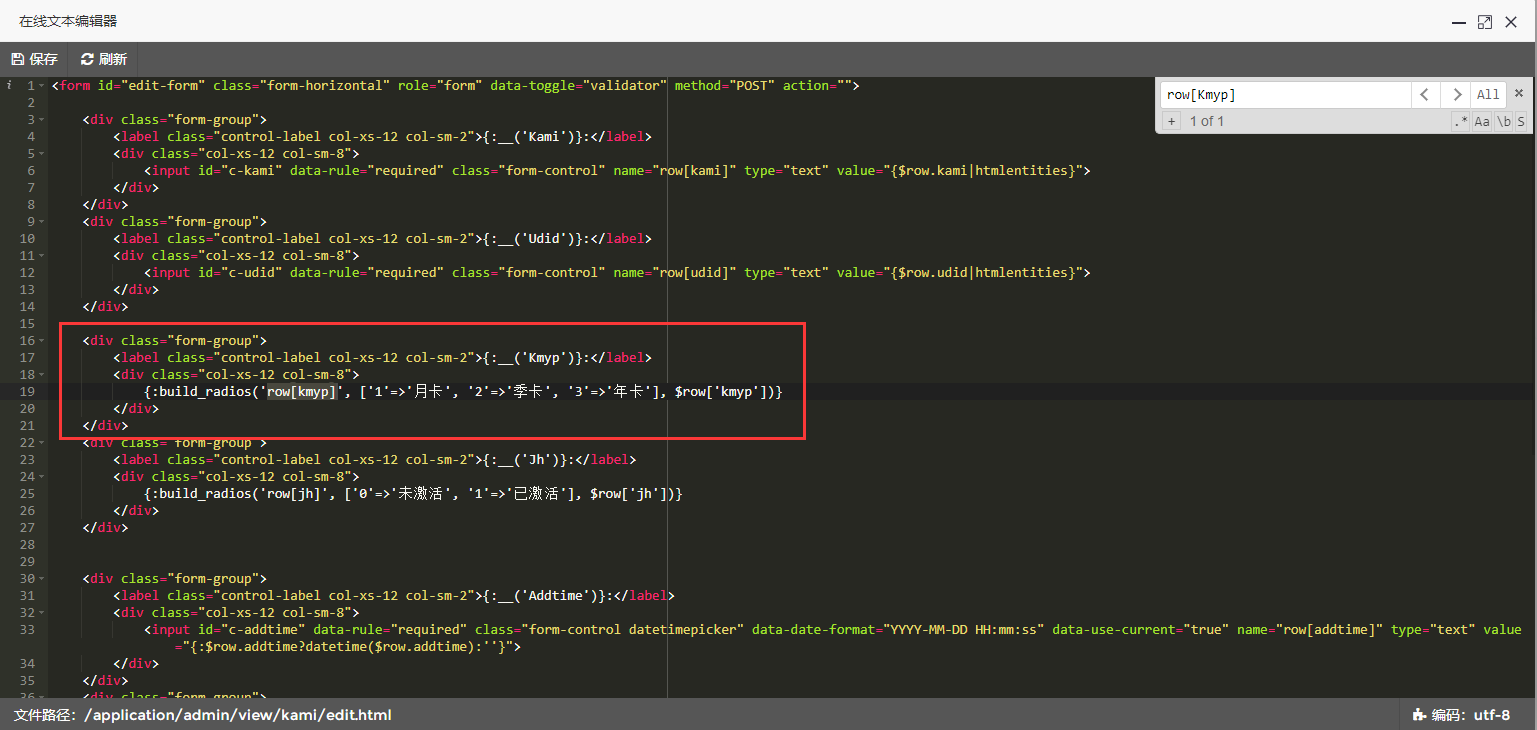
Task: Fold the div block on line 30
Action: [41, 579]
